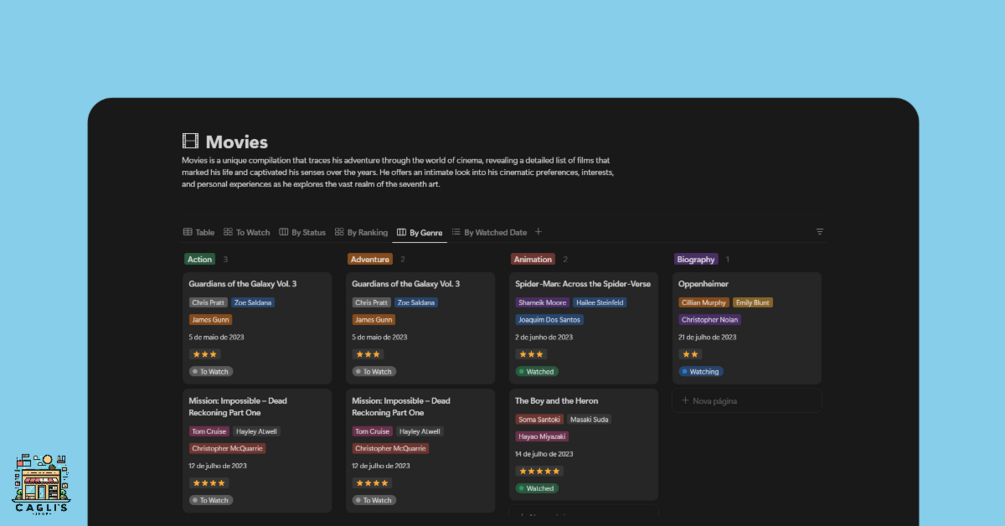This screenshot has width=1005, height=526.
Task: Click the Animation genre group label
Action: click(x=533, y=259)
